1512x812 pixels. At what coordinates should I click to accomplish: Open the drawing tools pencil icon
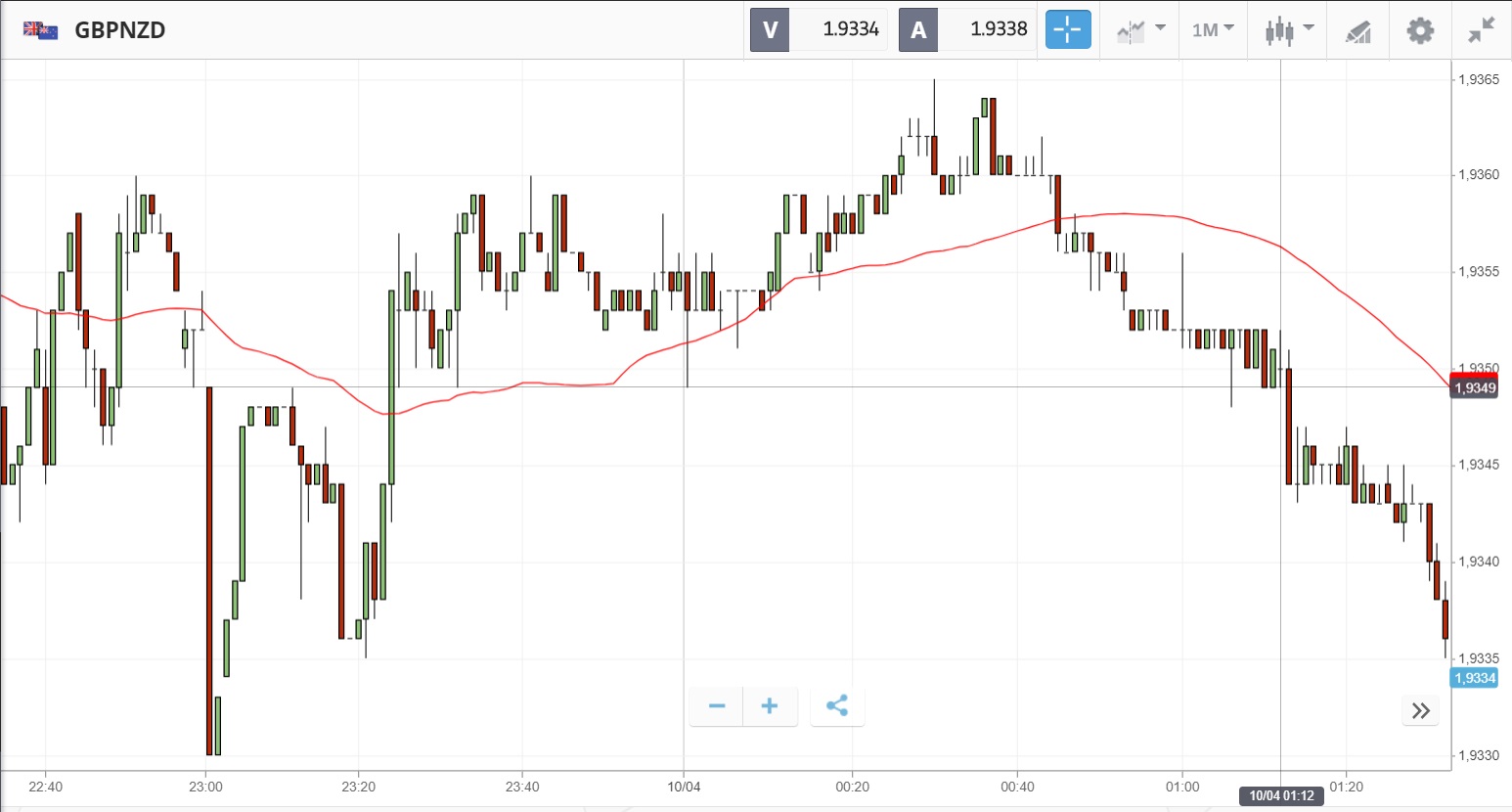coord(1357,31)
